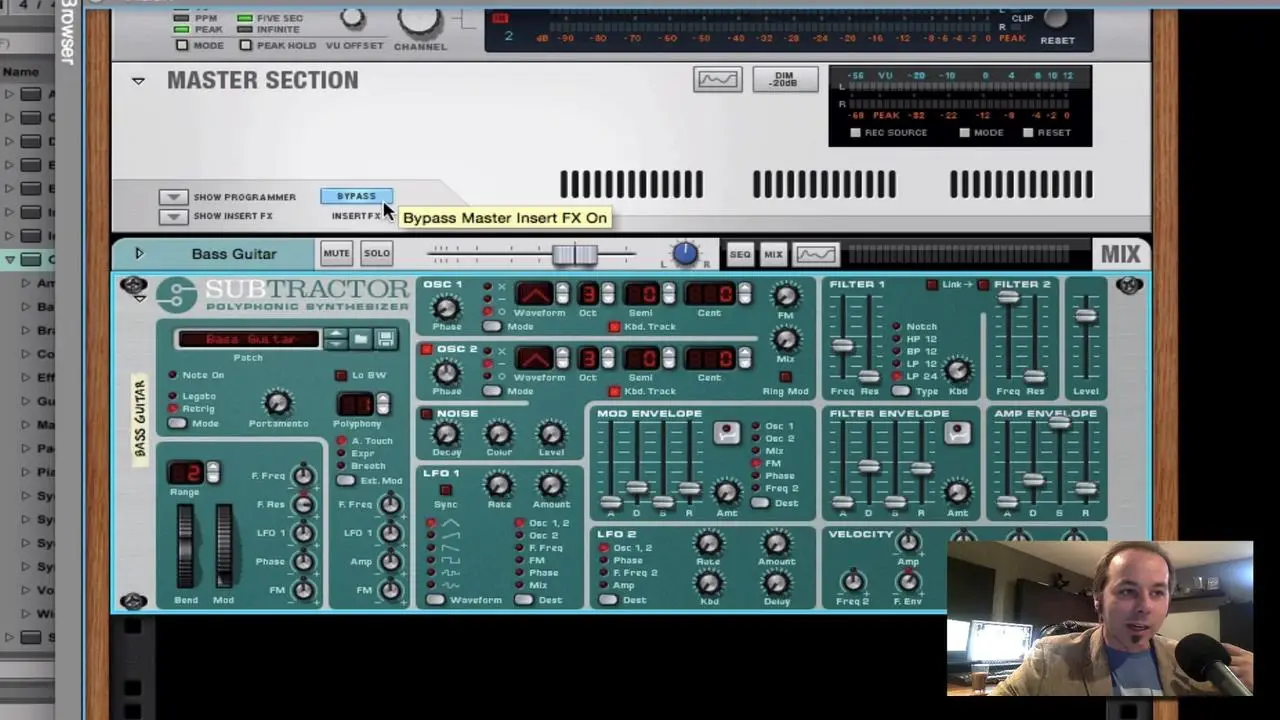Click the blue pan knob on Bass Guitar strip

tap(685, 254)
